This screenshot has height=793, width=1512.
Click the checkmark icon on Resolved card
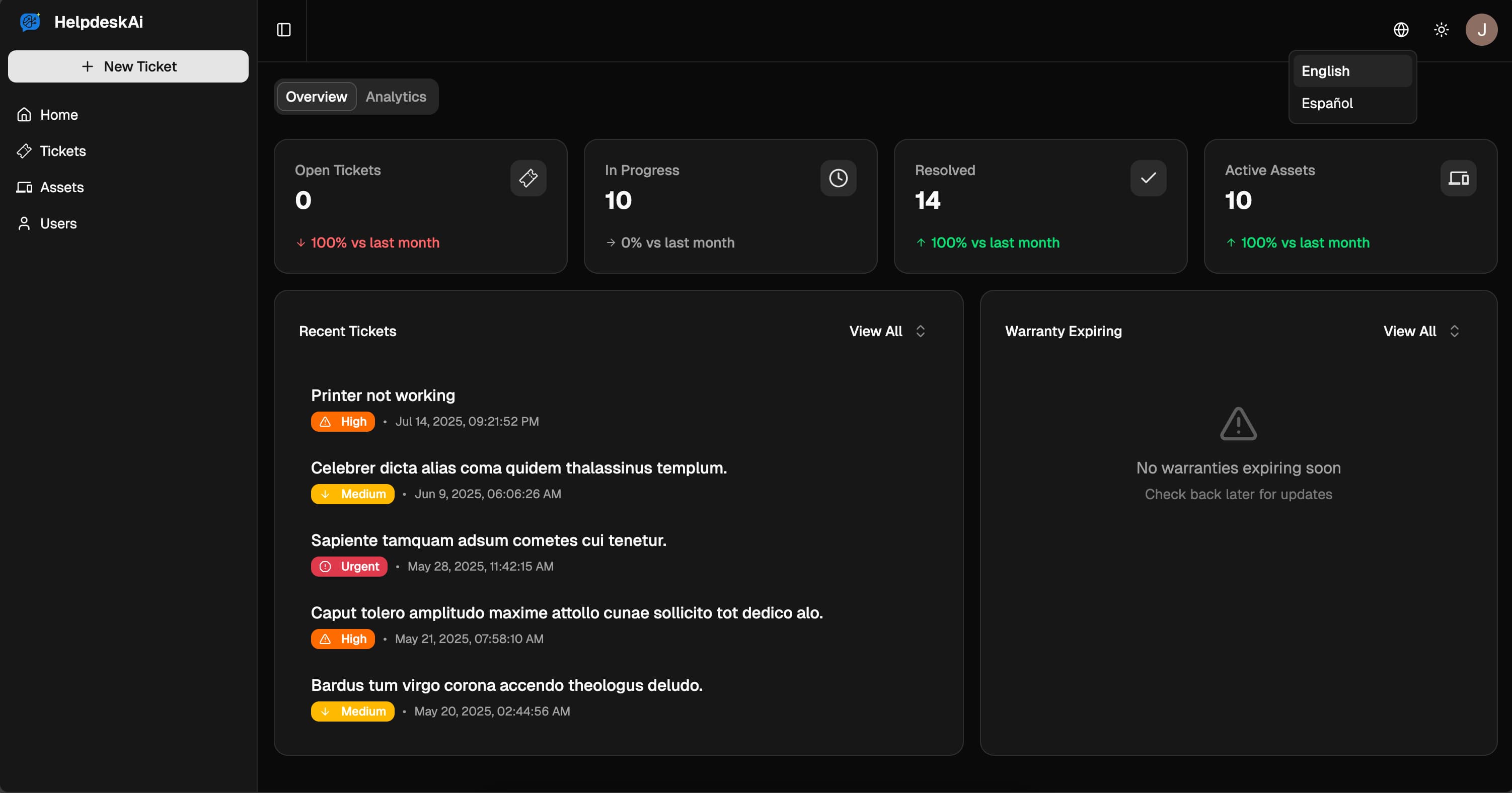1148,178
